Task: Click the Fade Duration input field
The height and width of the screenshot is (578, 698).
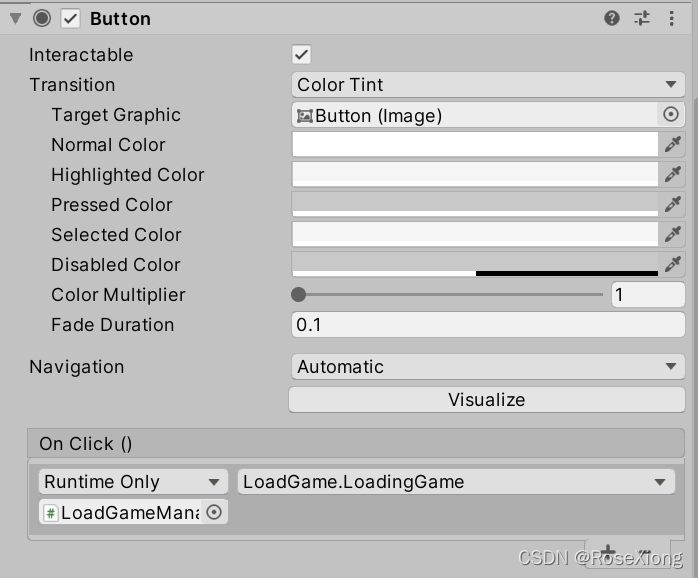Action: click(488, 325)
